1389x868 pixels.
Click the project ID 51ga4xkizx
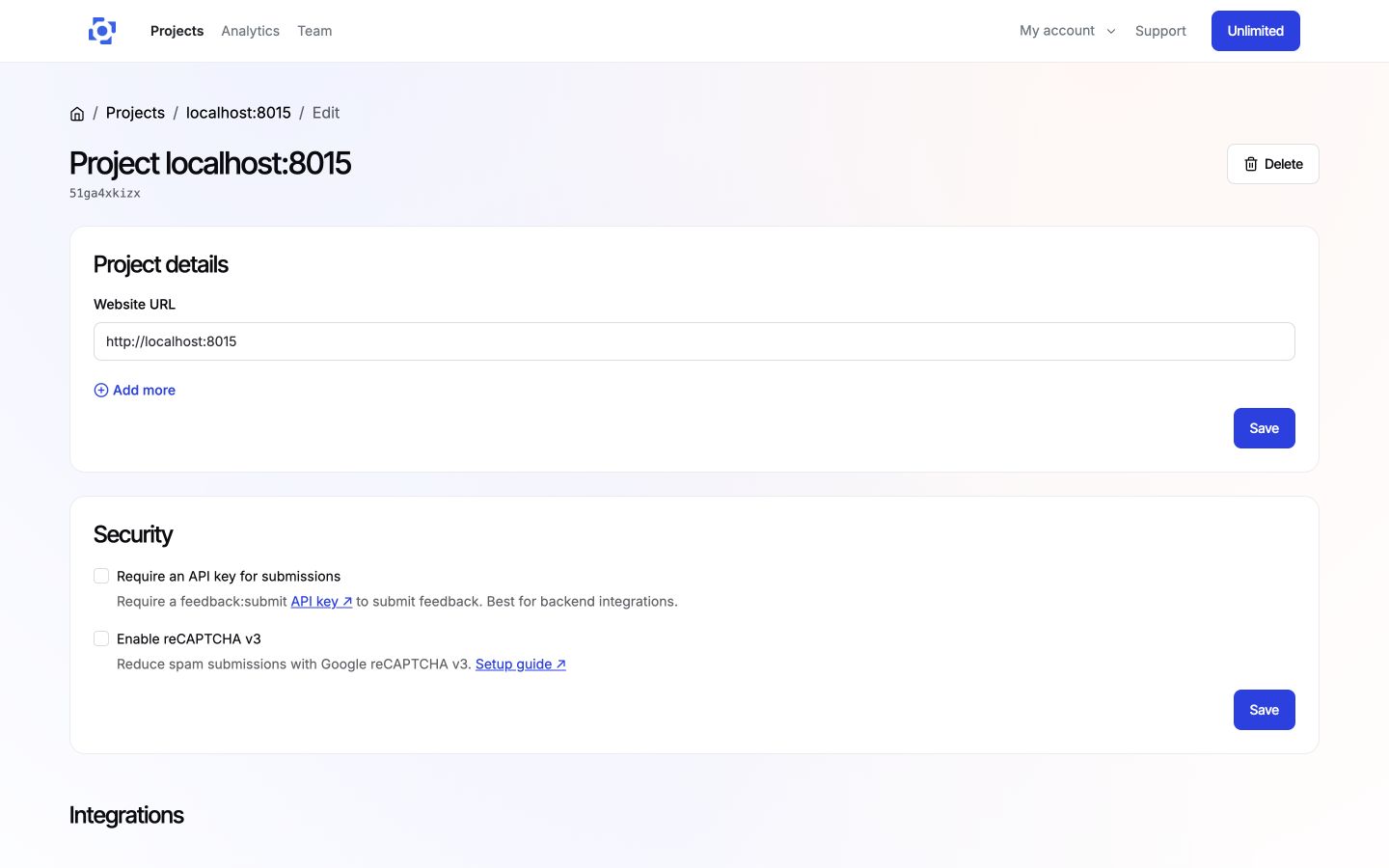[105, 193]
